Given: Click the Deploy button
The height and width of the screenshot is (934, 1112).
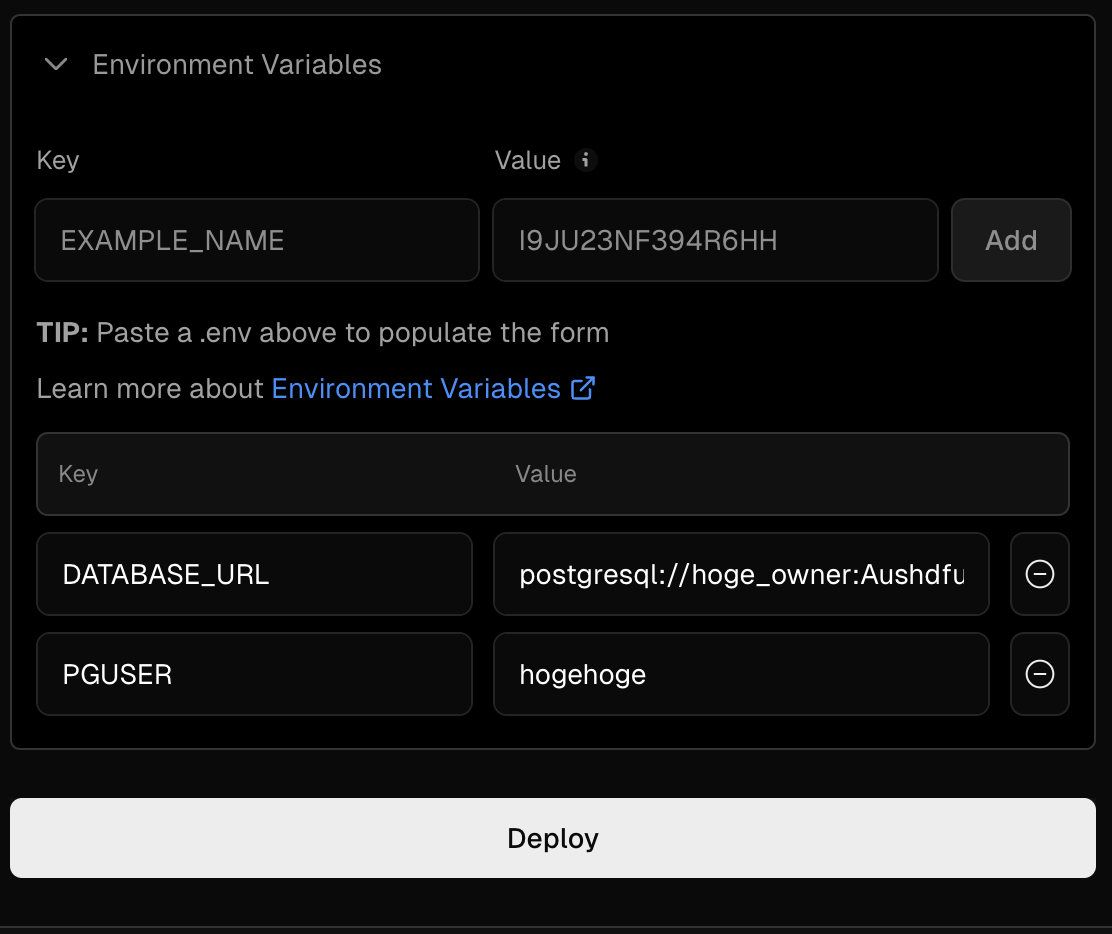Looking at the screenshot, I should tap(553, 838).
